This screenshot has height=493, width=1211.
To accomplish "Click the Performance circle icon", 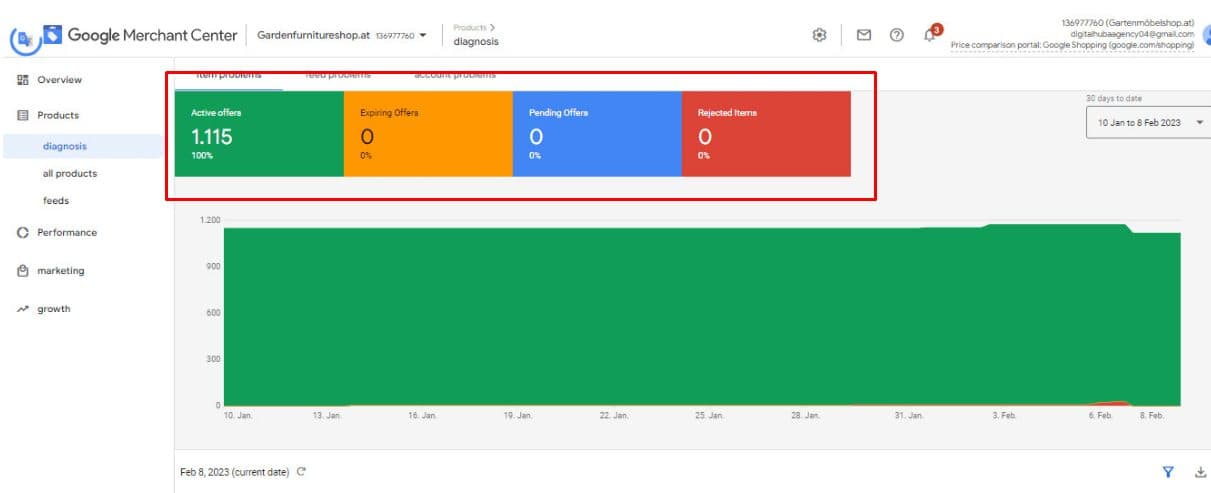I will [22, 232].
